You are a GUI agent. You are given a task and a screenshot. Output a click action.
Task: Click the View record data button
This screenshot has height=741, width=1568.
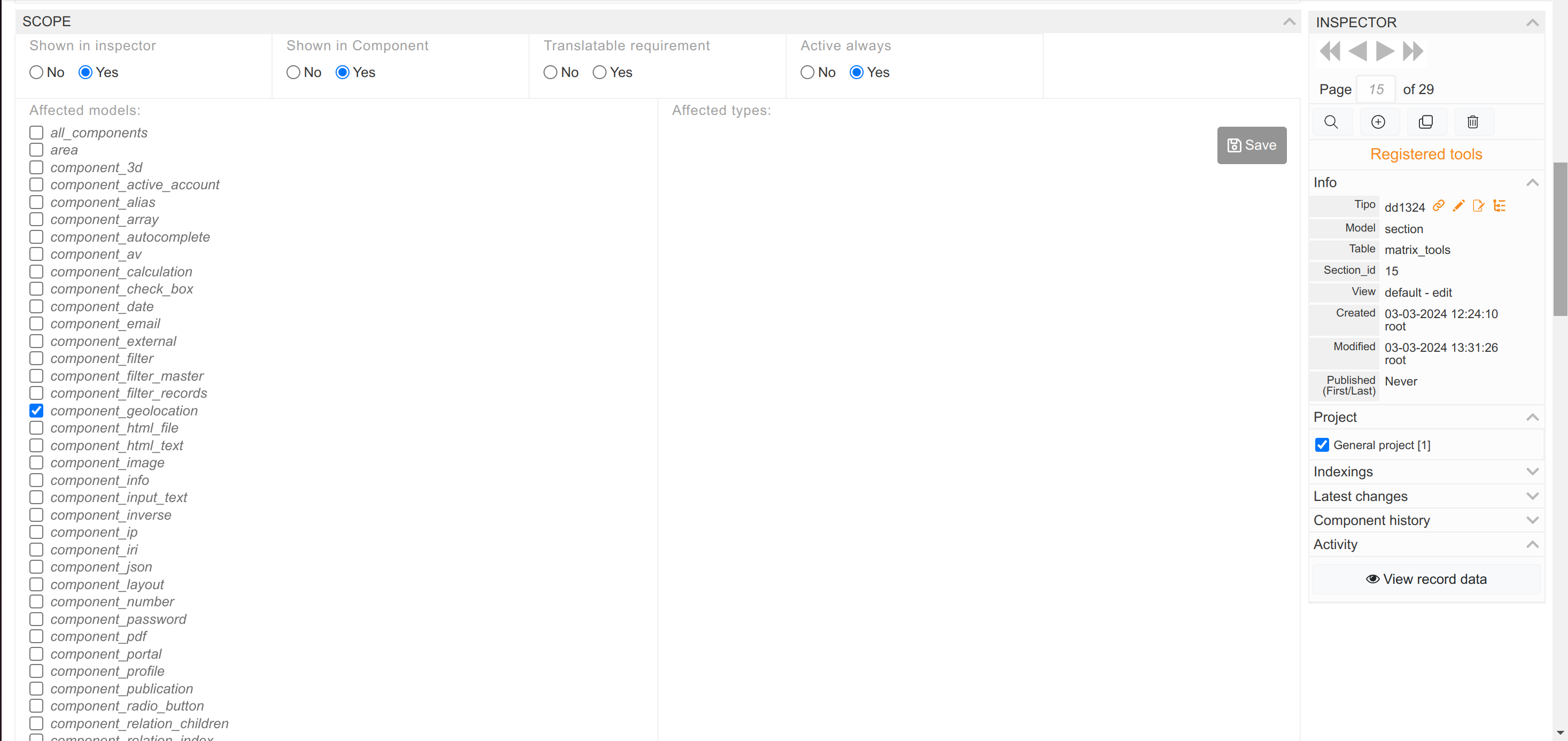(x=1425, y=578)
